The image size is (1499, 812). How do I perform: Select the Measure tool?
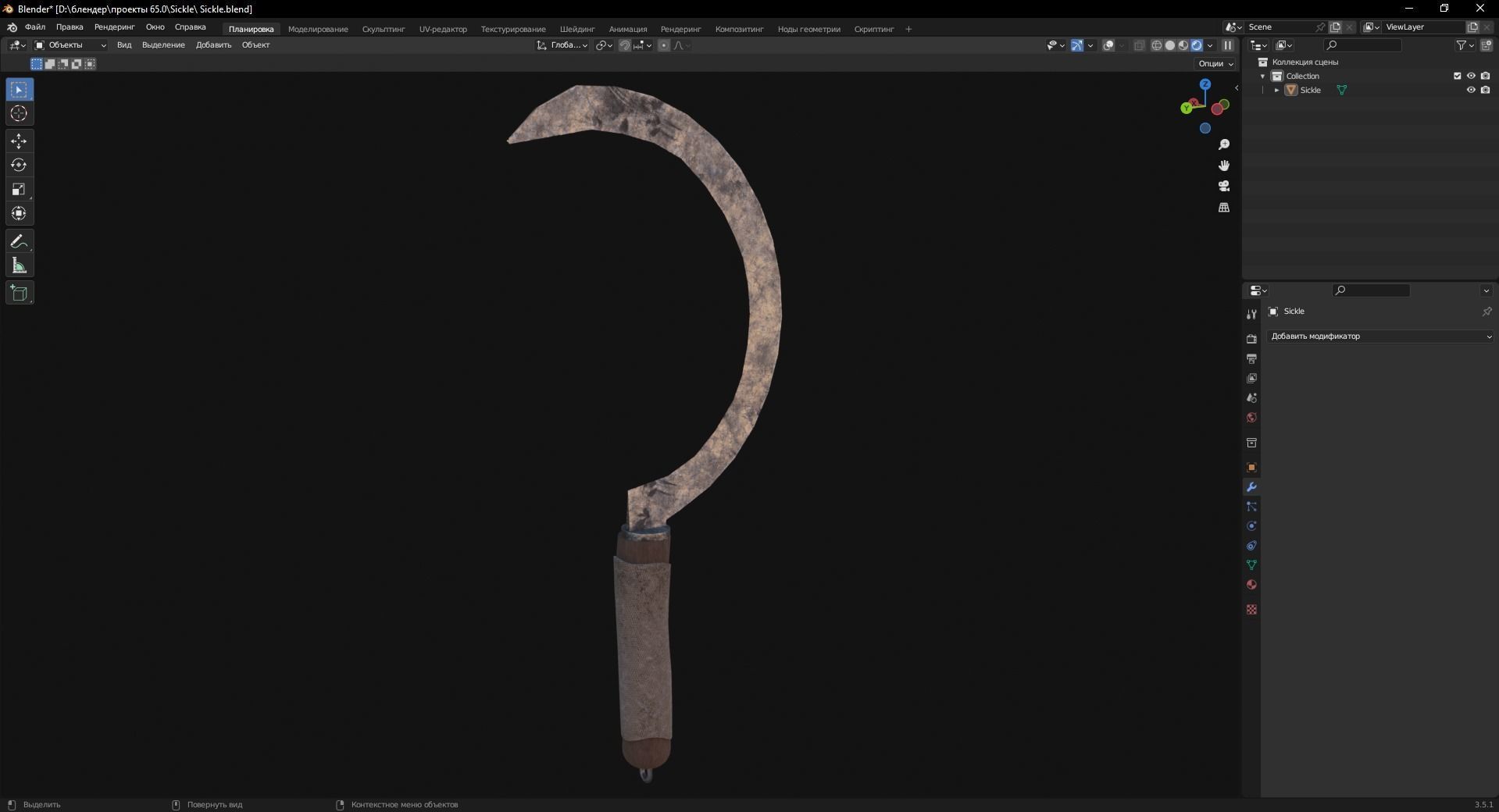point(18,265)
